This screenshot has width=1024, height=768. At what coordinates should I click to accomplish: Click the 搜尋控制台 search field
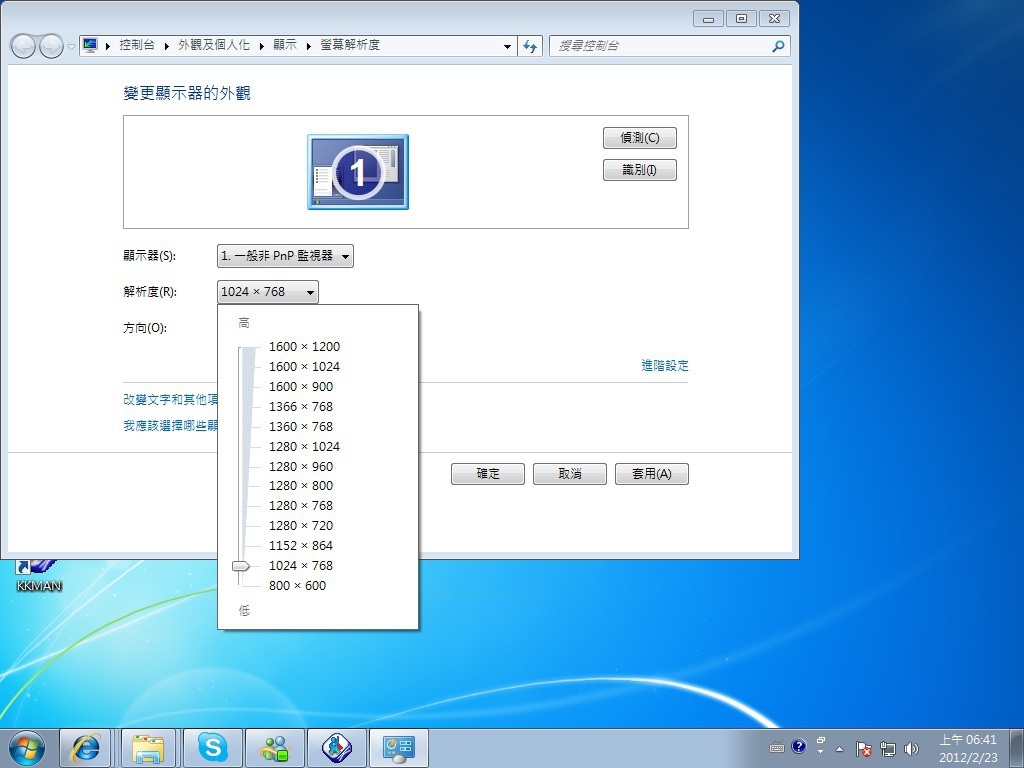click(x=660, y=46)
